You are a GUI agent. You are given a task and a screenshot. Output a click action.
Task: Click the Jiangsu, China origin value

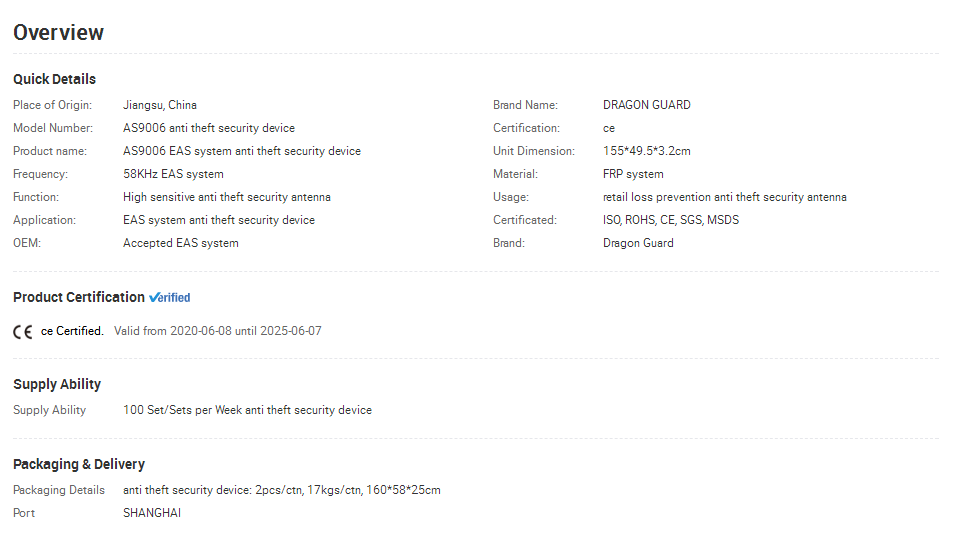[x=160, y=105]
